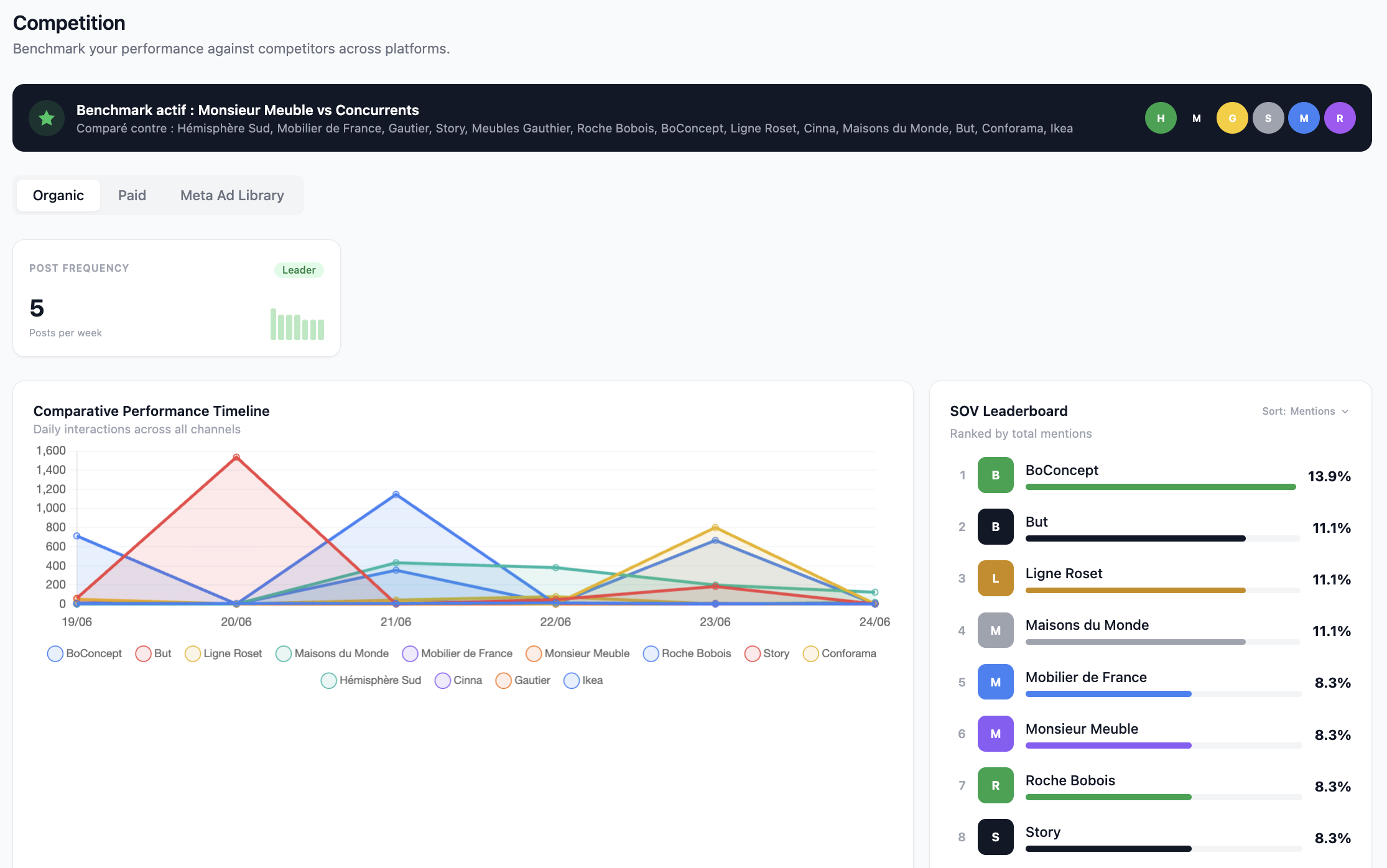Click the blue M avatar in banner

(x=1304, y=118)
